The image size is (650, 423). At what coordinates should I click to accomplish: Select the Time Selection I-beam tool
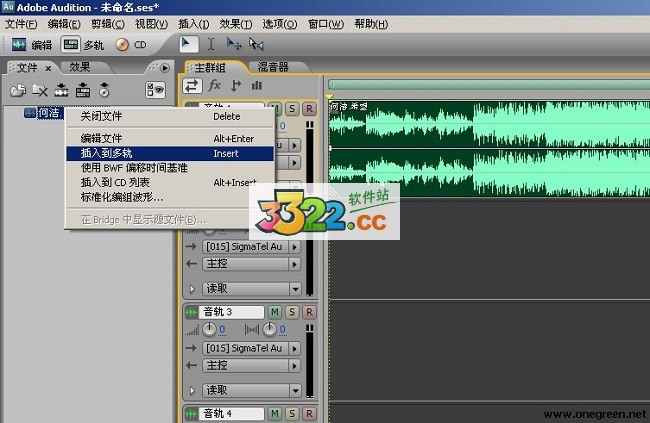(x=211, y=44)
